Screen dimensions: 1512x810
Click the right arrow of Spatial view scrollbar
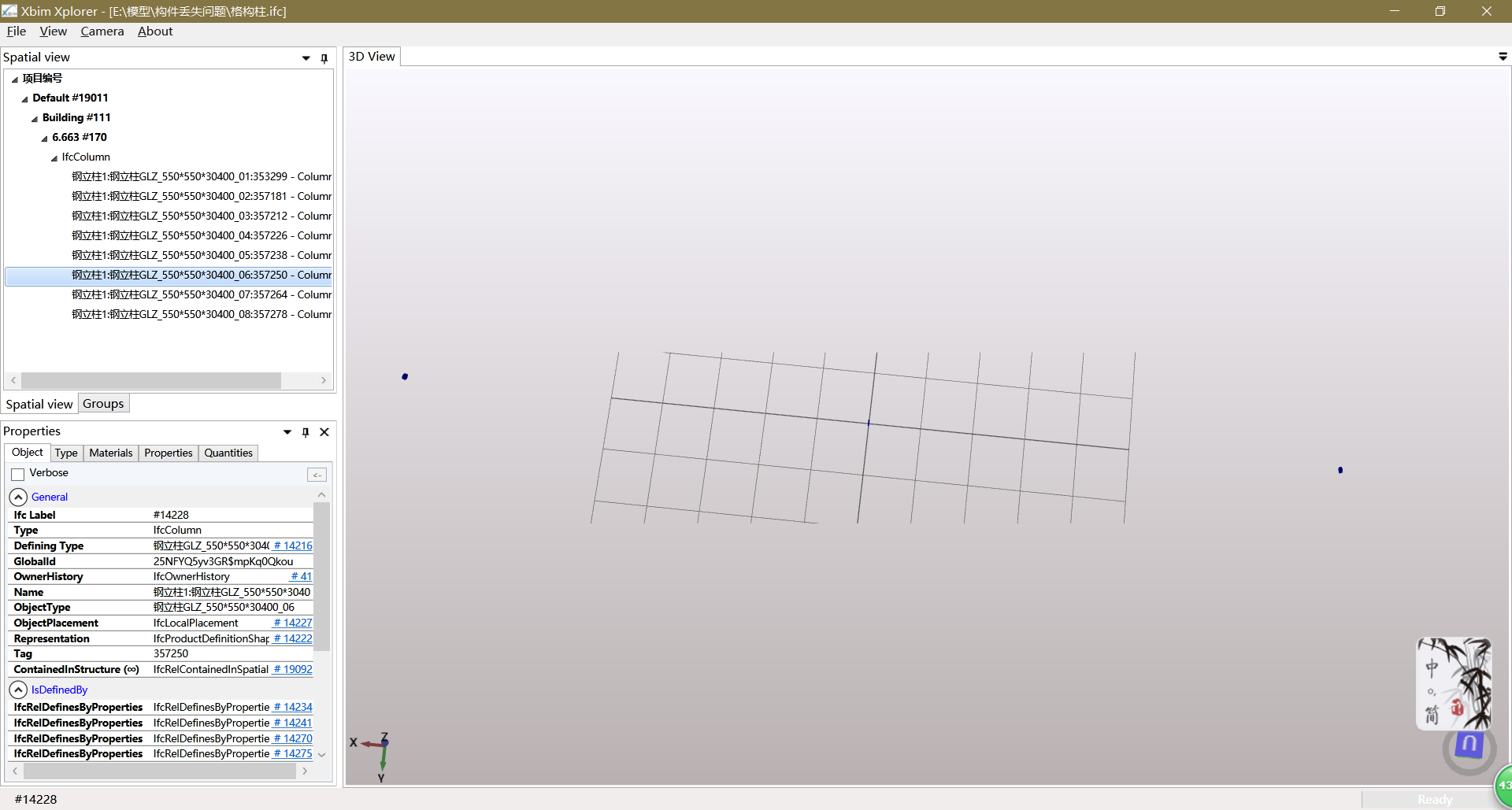click(x=323, y=380)
